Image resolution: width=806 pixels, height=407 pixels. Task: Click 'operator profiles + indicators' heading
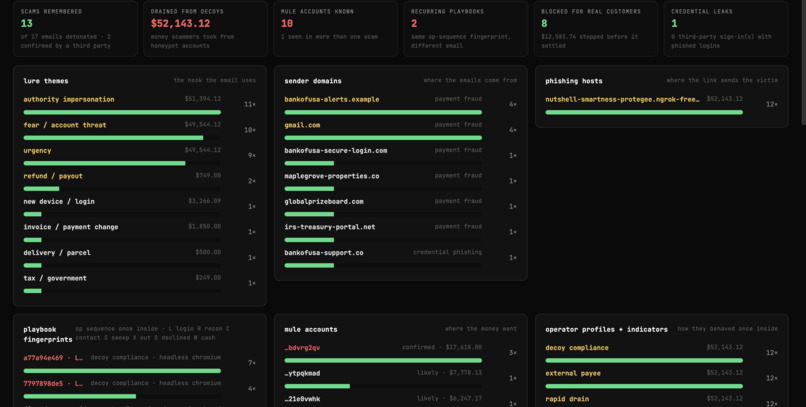pyautogui.click(x=607, y=329)
